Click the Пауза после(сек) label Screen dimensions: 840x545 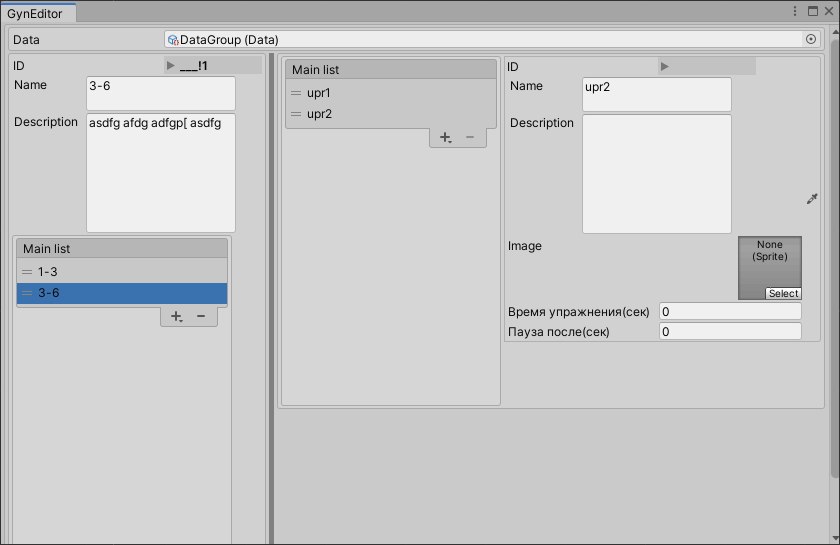[559, 332]
